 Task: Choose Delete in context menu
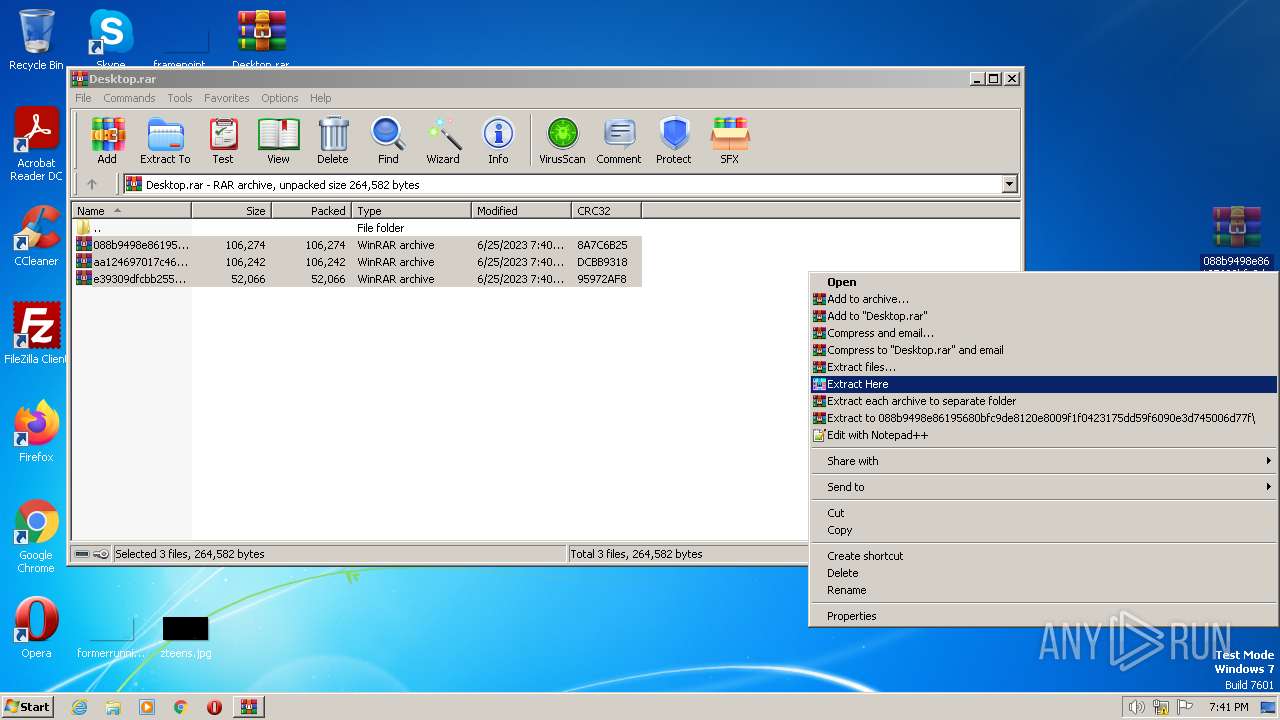tap(1044, 573)
